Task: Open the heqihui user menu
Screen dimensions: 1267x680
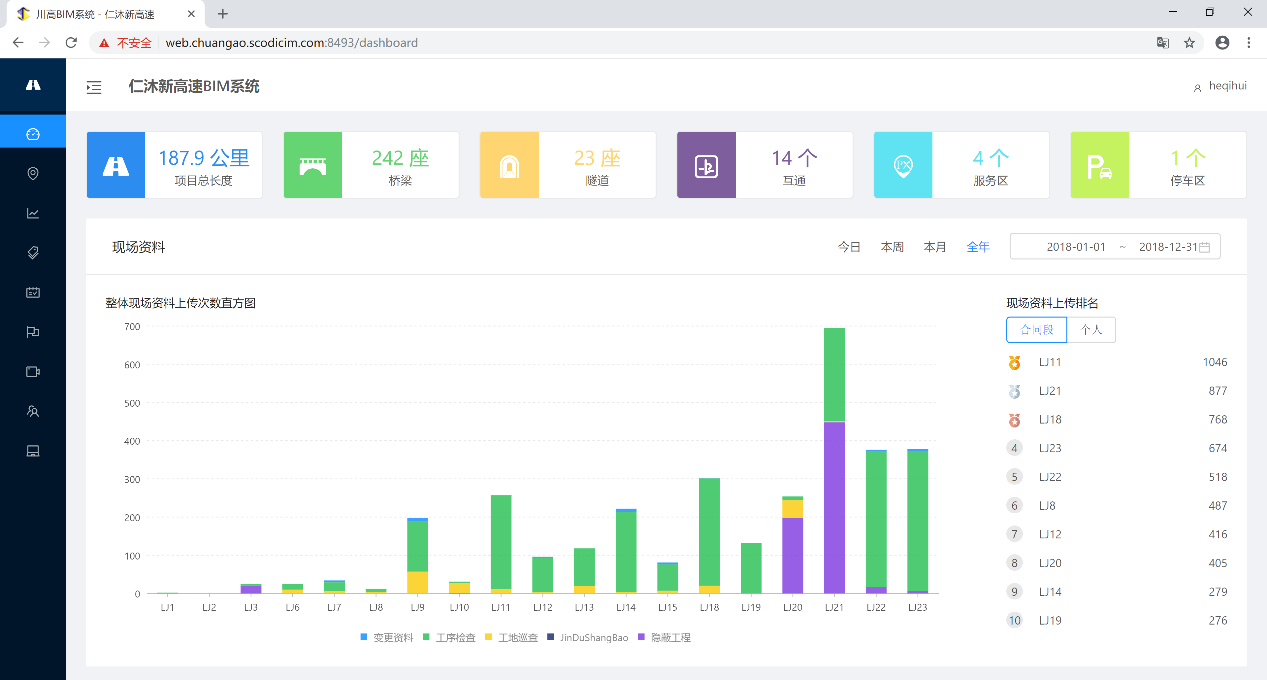Action: coord(1220,86)
